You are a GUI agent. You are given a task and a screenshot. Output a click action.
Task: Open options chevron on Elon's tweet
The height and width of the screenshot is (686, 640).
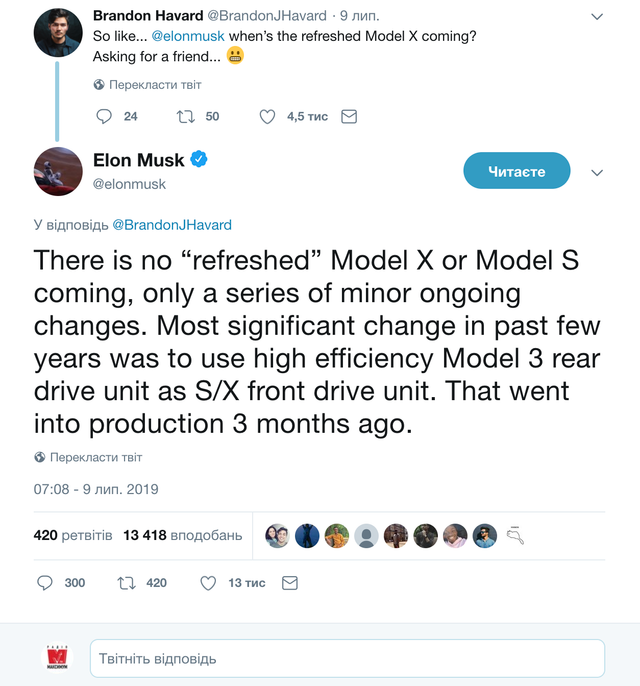(x=597, y=172)
